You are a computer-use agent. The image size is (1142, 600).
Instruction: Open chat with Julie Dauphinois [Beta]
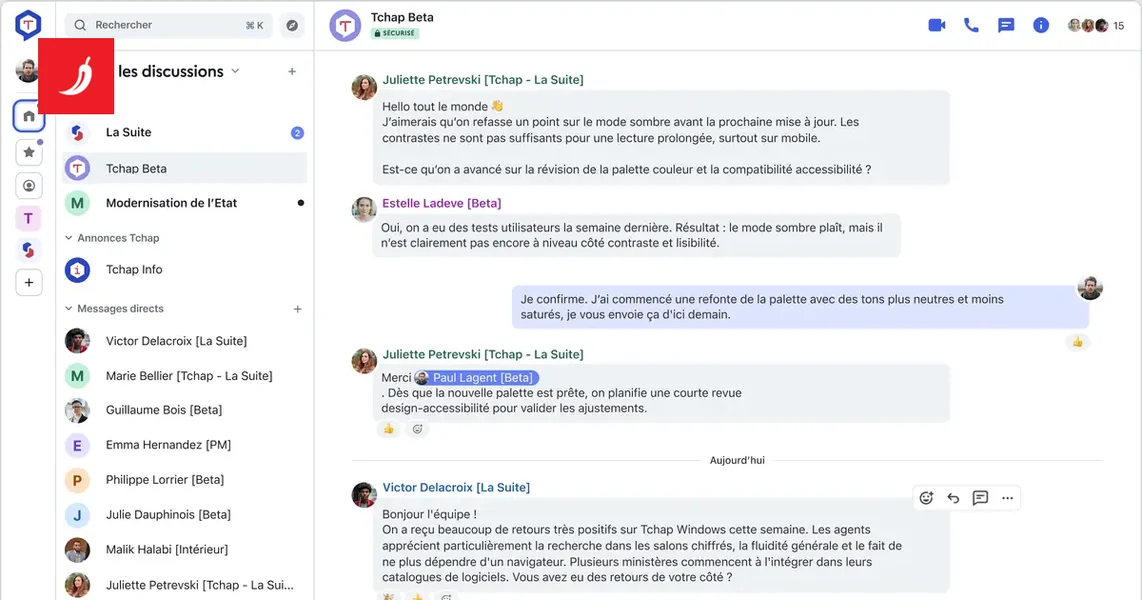pyautogui.click(x=185, y=515)
